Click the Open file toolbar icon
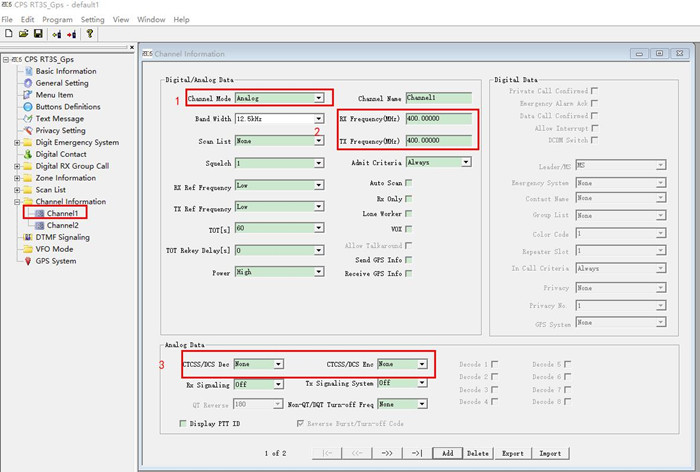This screenshot has width=700, height=472. click(22, 33)
